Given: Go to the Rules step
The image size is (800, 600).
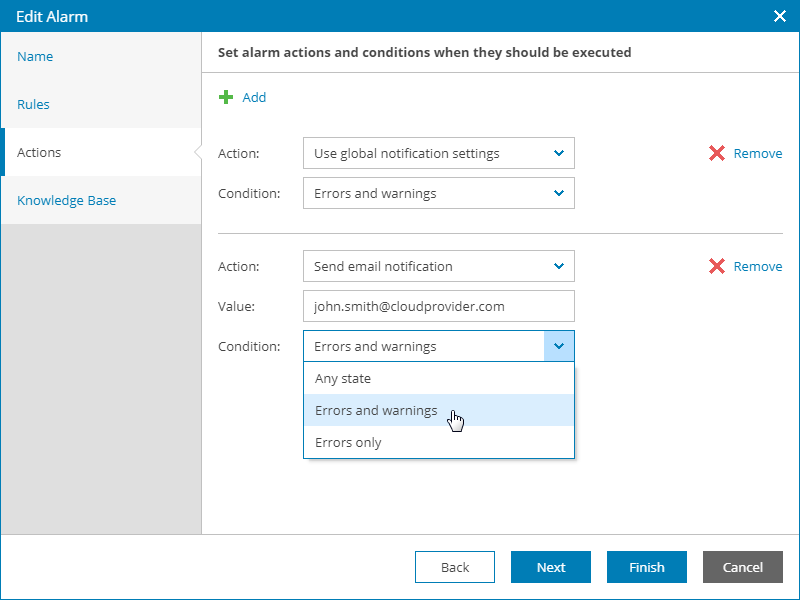Looking at the screenshot, I should pyautogui.click(x=34, y=104).
